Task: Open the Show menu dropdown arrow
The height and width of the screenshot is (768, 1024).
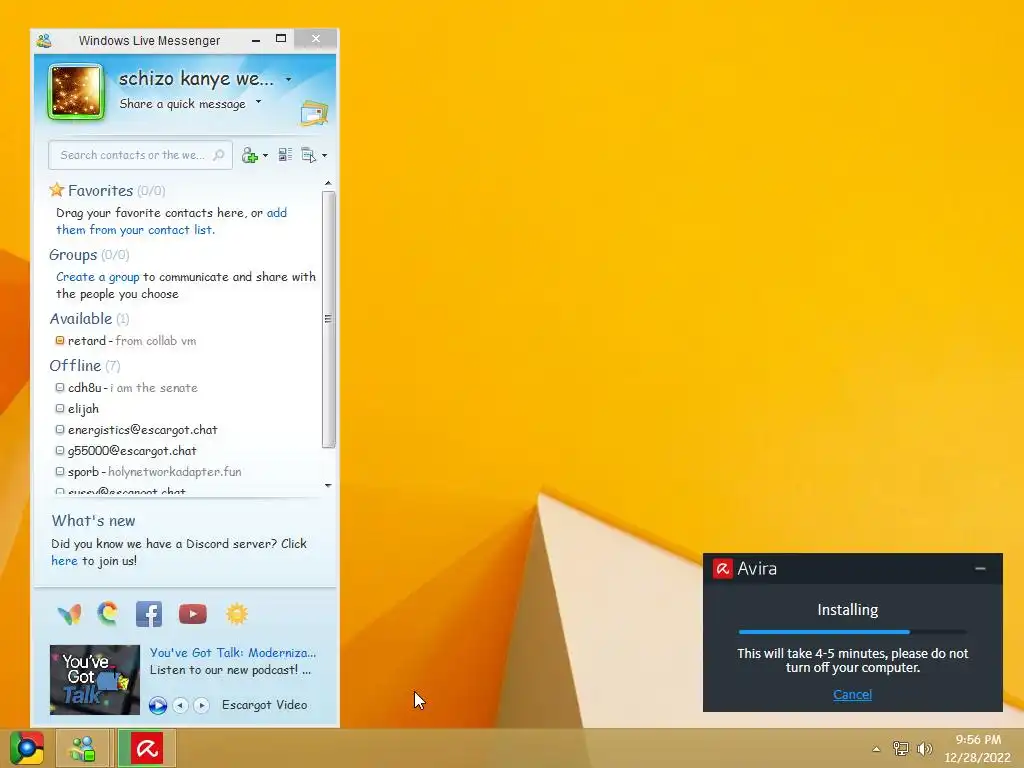Action: pyautogui.click(x=325, y=155)
